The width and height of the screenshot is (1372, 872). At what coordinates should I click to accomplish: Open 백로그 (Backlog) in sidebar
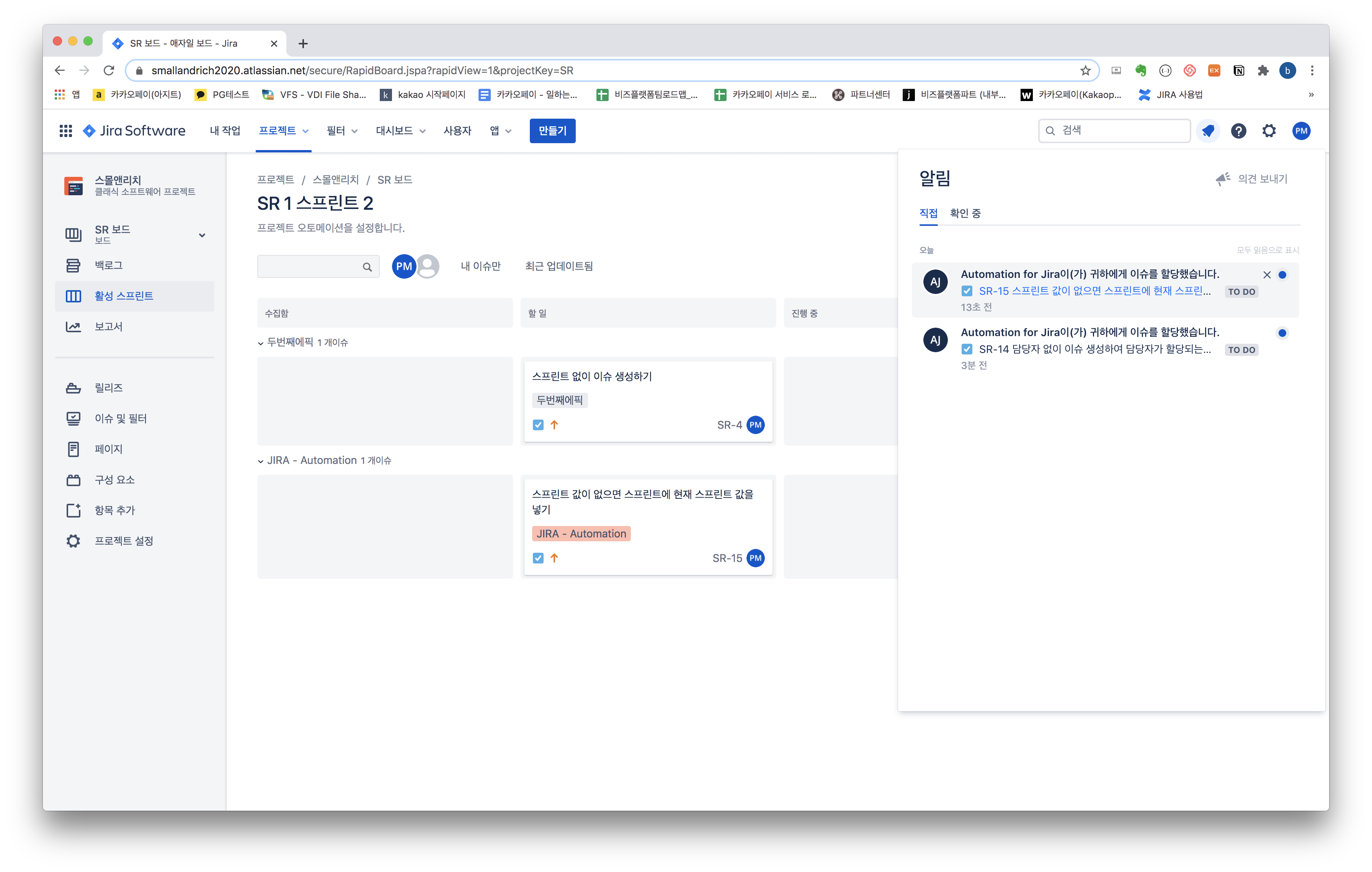click(108, 265)
